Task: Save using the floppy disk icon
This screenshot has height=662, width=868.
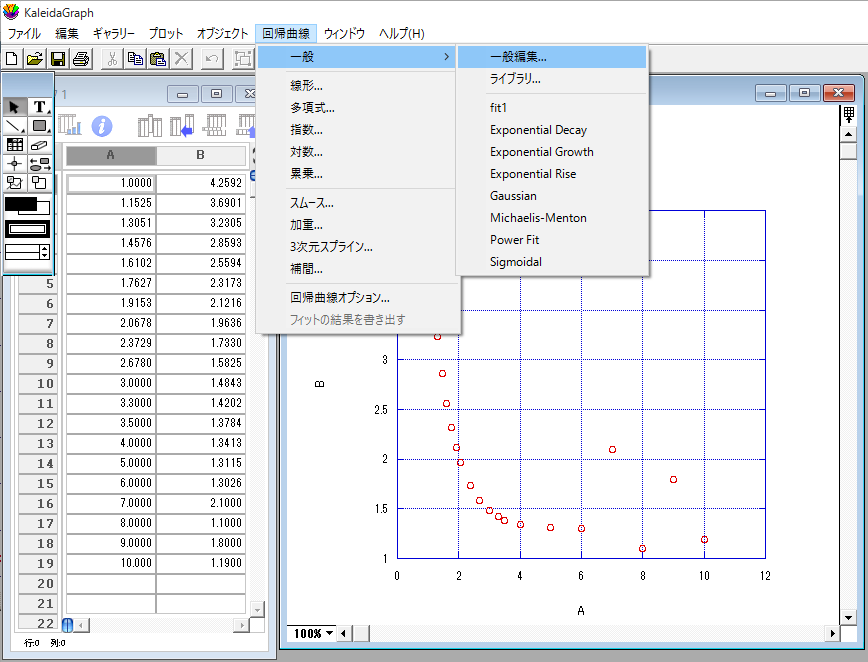Action: 58,59
